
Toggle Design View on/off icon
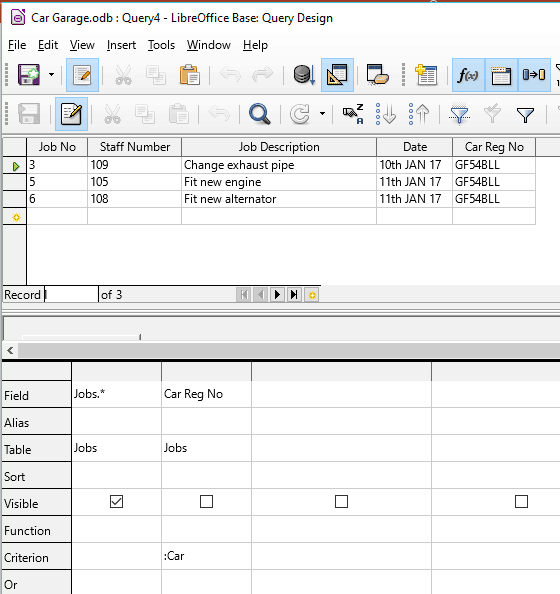[337, 75]
